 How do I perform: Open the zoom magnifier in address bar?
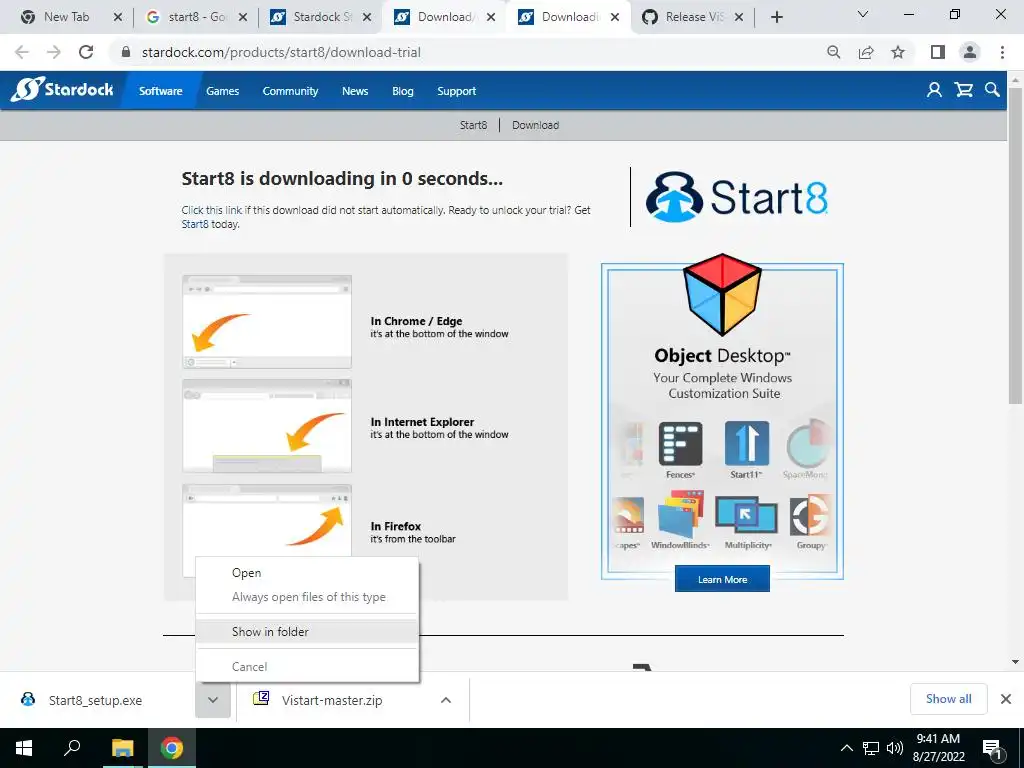click(833, 52)
